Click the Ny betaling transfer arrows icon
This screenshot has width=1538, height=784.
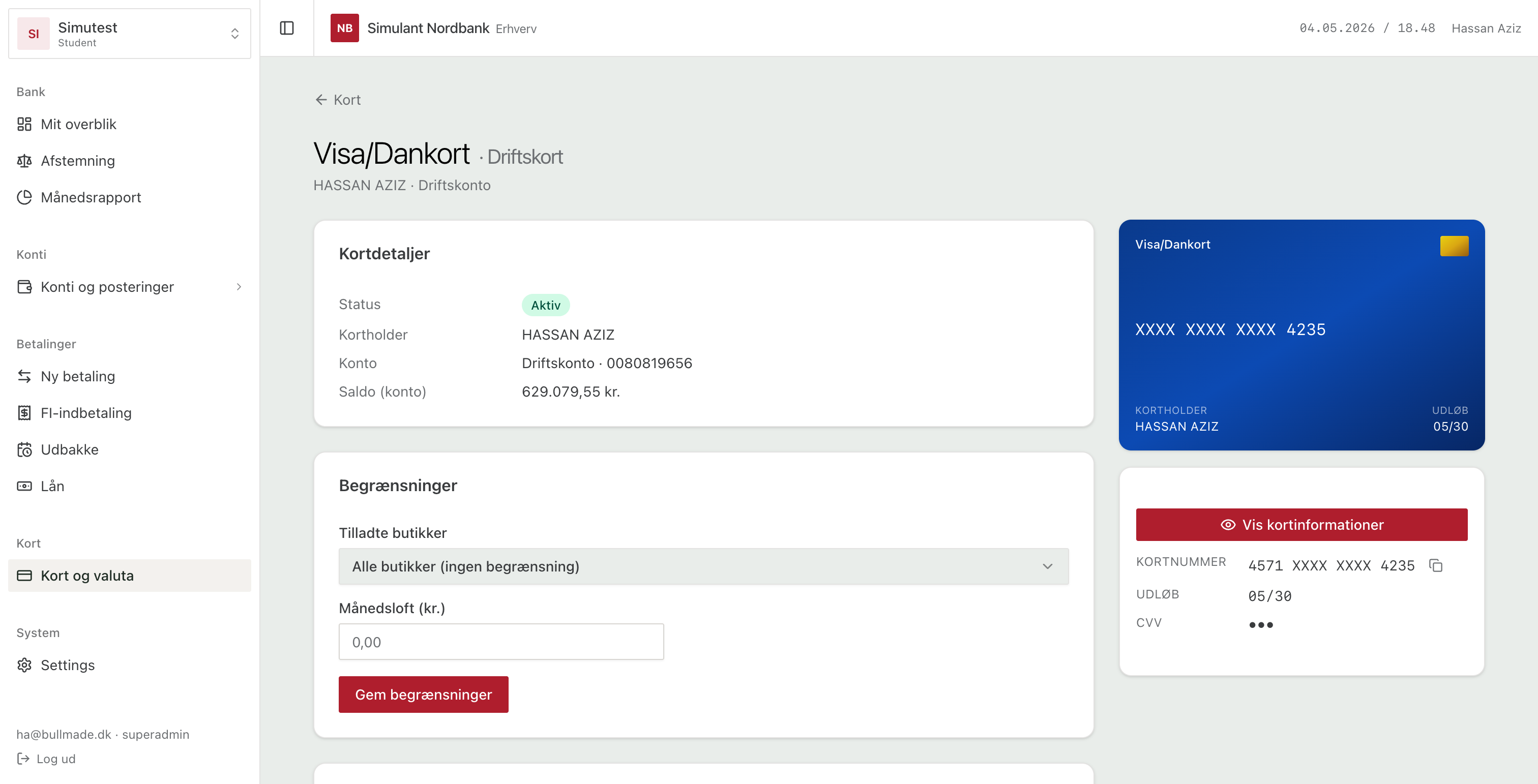click(x=24, y=376)
